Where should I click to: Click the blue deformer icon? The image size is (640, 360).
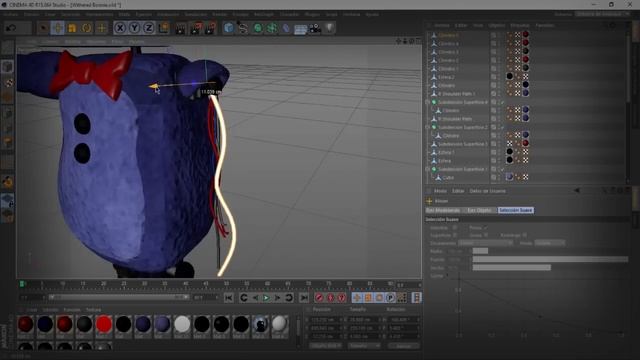click(x=286, y=28)
